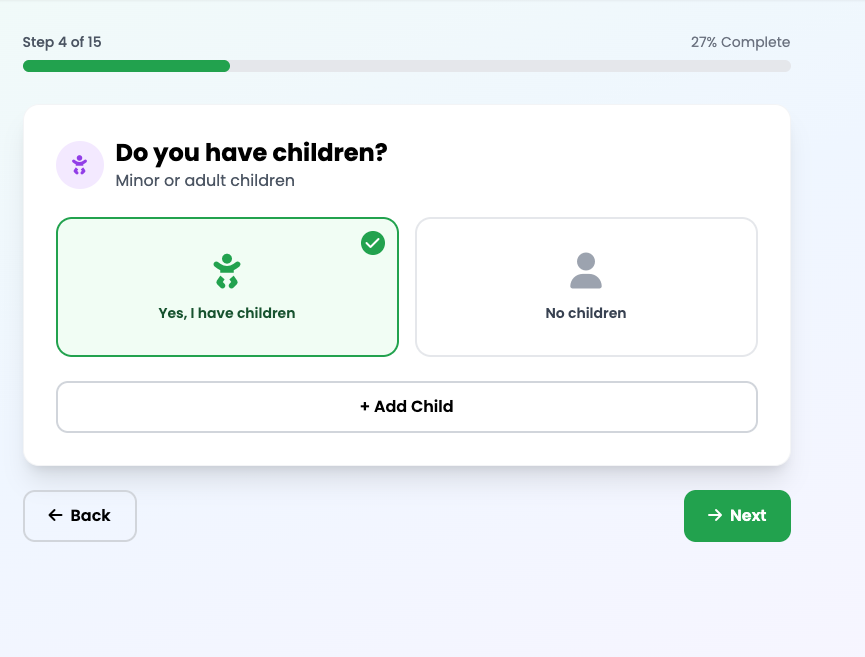Viewport: 865px width, 657px height.
Task: Click the right arrow icon in Next
Action: point(714,516)
